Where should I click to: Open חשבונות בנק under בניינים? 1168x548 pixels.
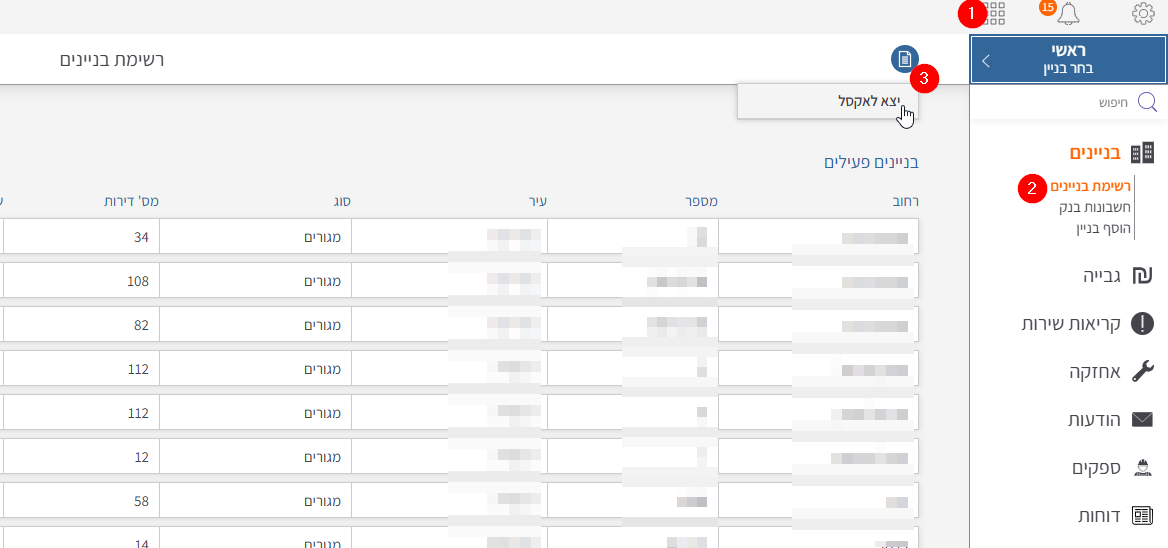click(1095, 207)
